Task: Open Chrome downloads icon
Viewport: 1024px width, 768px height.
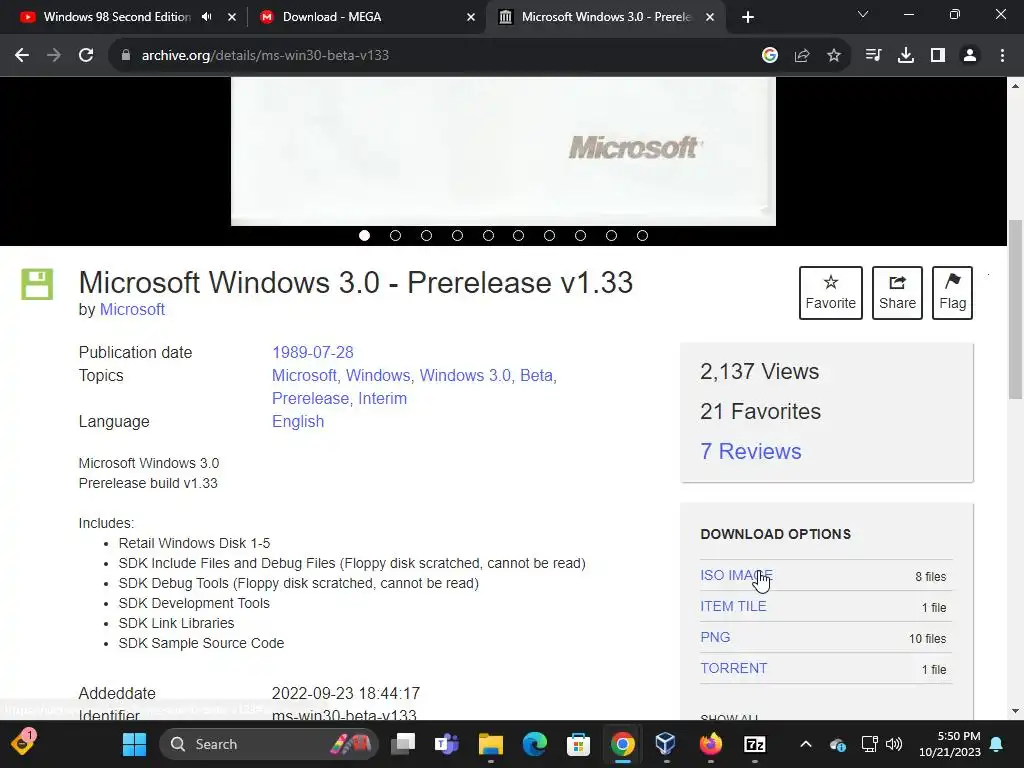Action: coord(906,56)
